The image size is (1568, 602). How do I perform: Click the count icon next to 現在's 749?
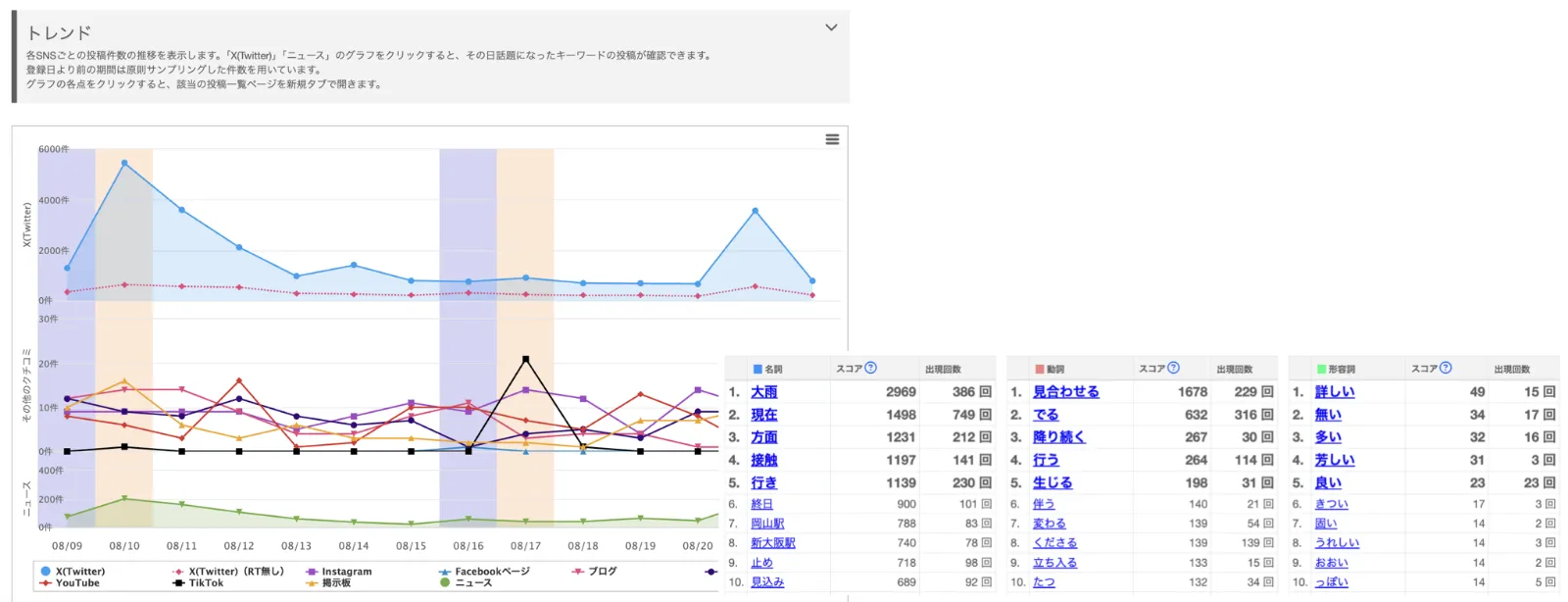click(986, 415)
